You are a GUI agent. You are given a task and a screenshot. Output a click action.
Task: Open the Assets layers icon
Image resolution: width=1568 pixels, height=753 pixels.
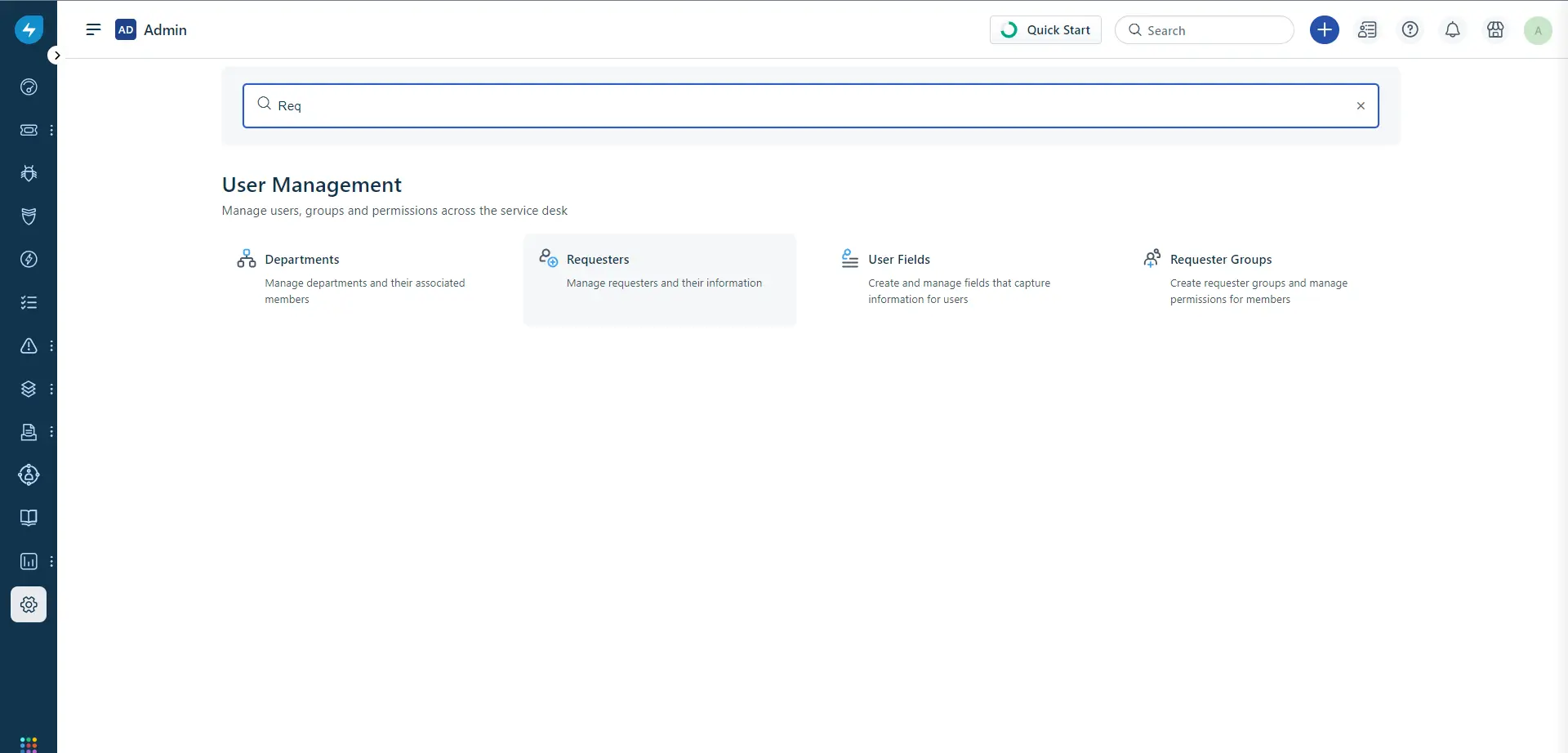coord(29,389)
